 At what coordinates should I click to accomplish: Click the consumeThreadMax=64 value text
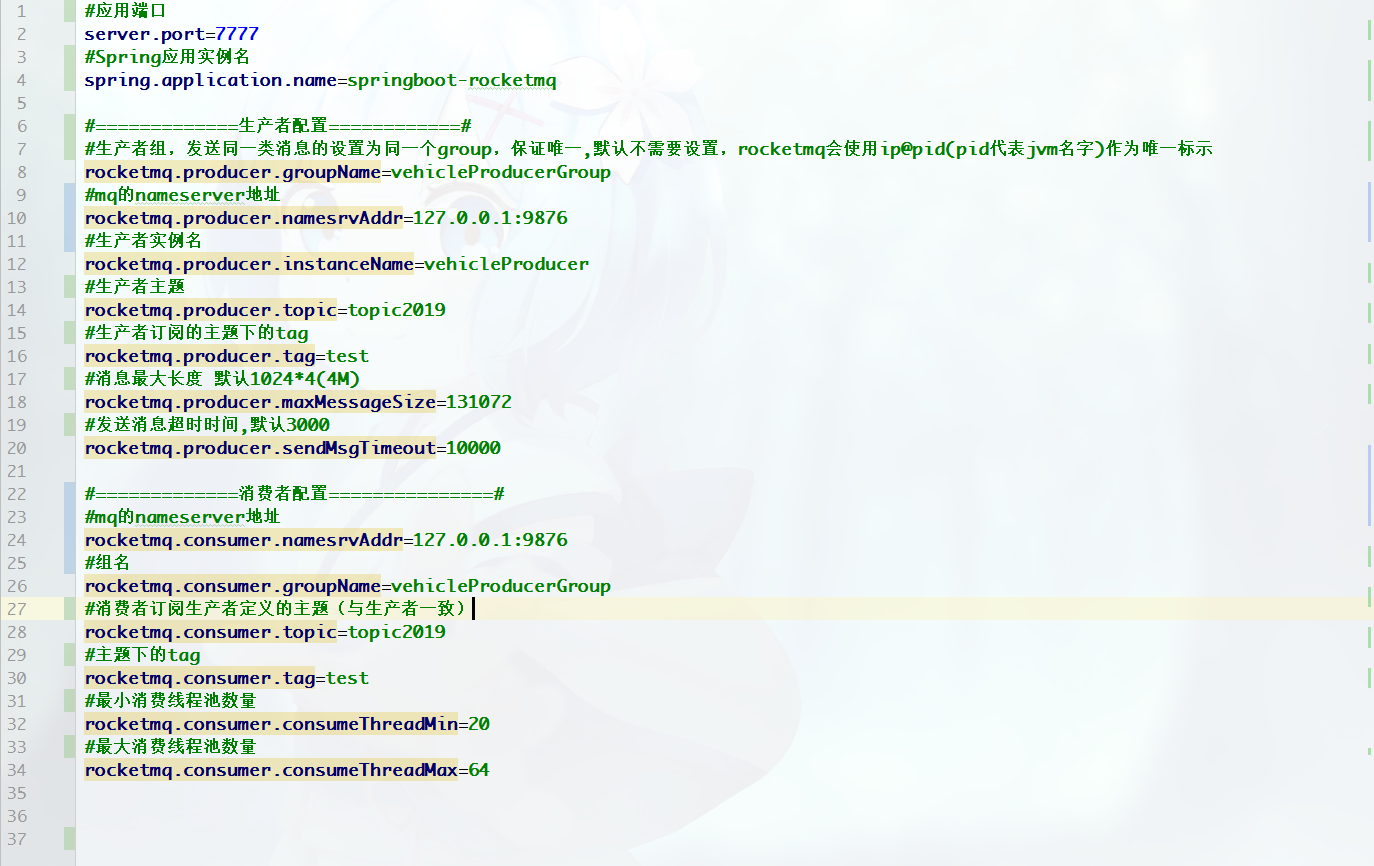tap(480, 770)
